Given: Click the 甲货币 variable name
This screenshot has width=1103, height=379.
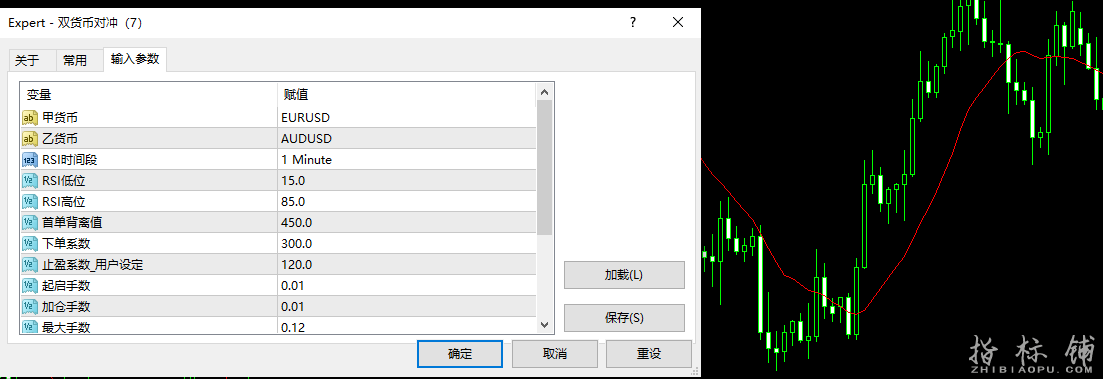Looking at the screenshot, I should pyautogui.click(x=60, y=117).
